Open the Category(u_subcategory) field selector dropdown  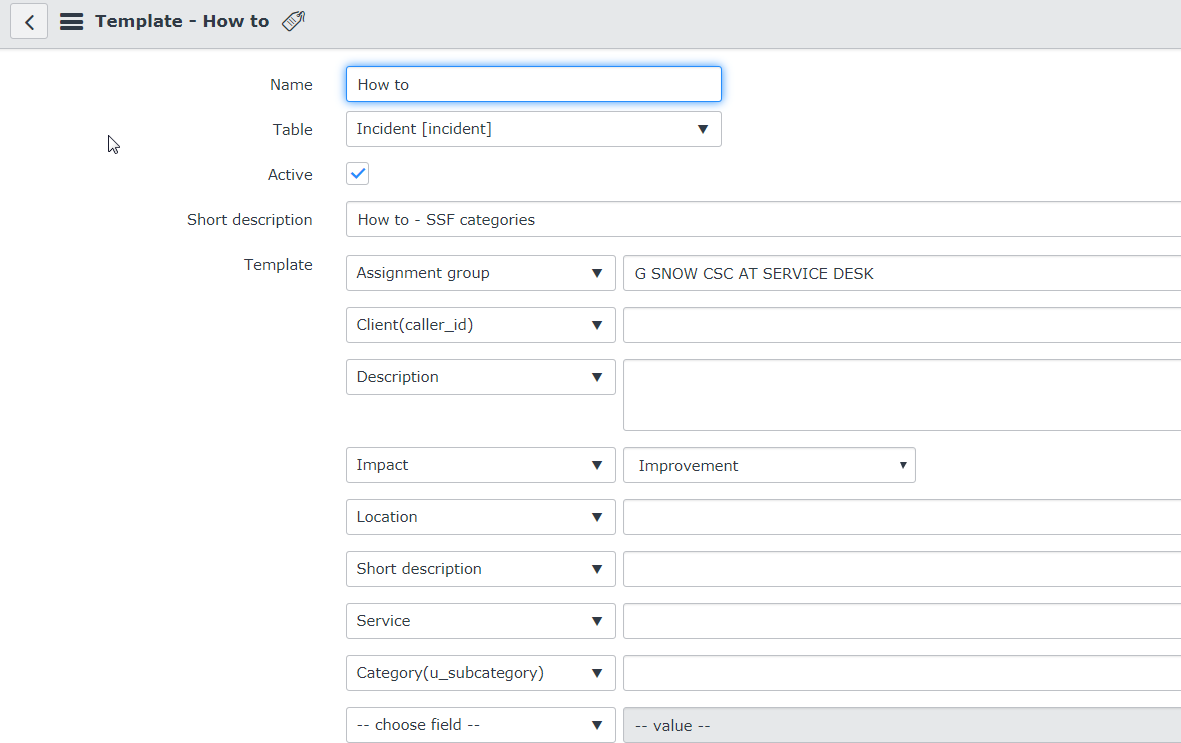[x=480, y=673]
